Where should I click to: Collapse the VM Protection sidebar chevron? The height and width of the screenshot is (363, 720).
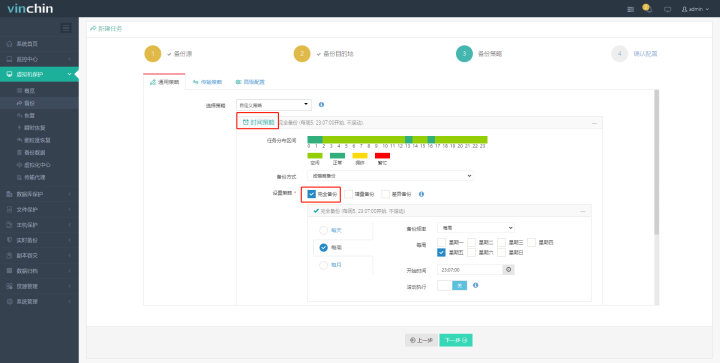[x=70, y=74]
